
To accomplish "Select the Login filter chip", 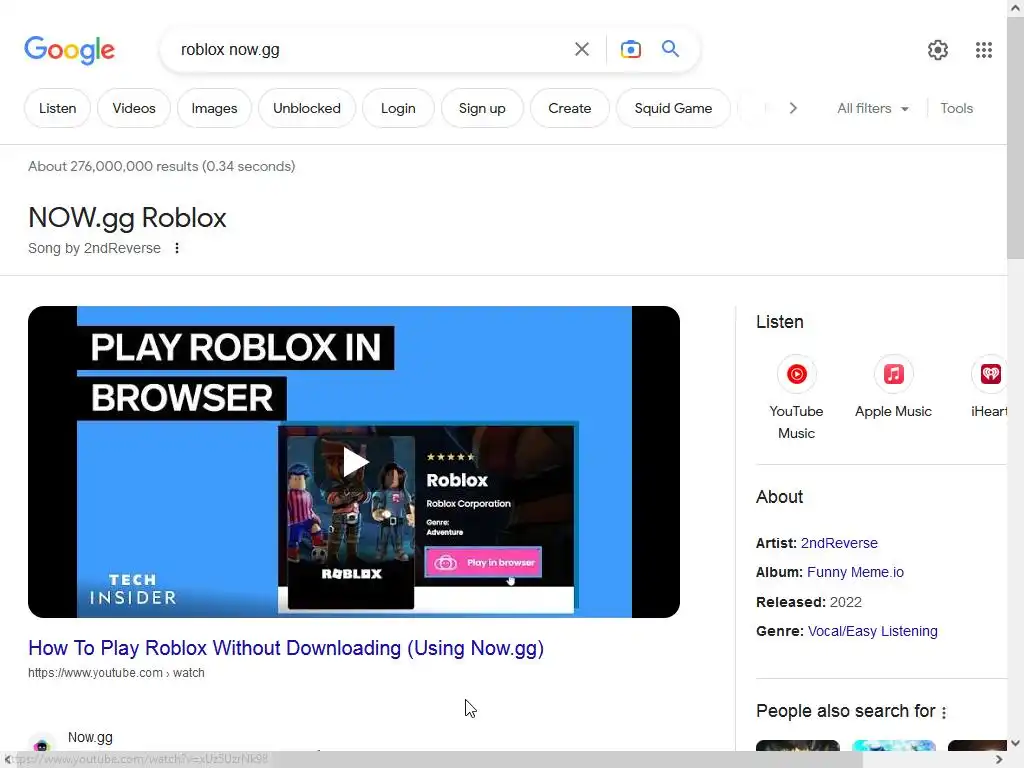I will [x=398, y=108].
